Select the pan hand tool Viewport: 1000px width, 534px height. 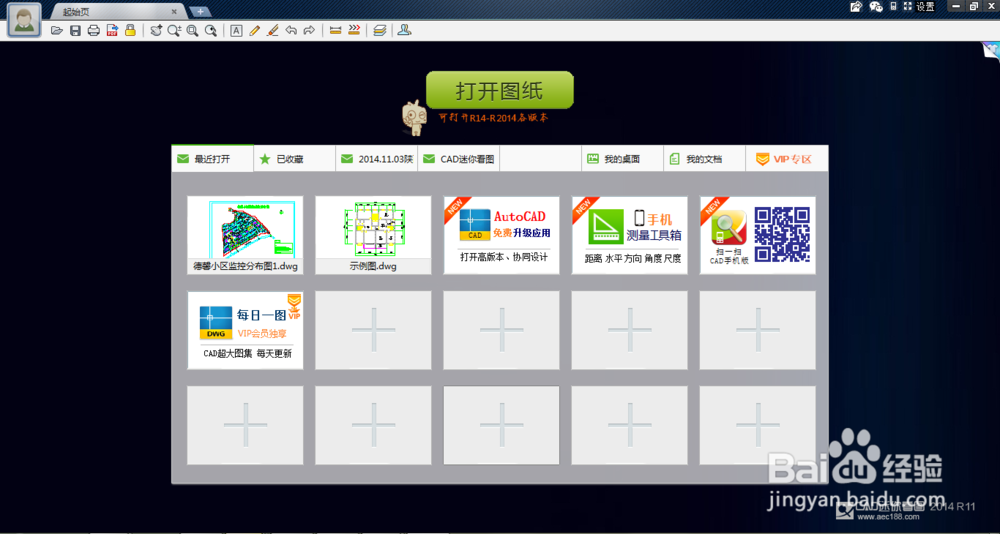[x=156, y=30]
